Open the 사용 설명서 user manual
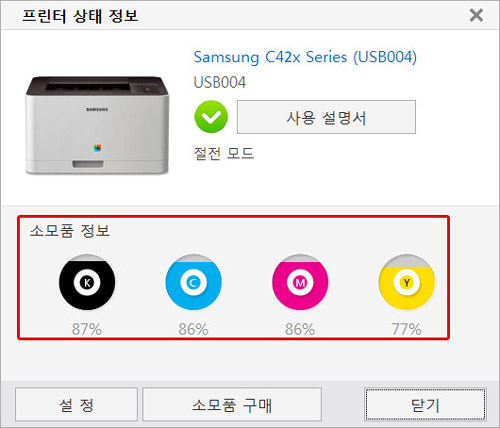The image size is (500, 428). pos(326,117)
